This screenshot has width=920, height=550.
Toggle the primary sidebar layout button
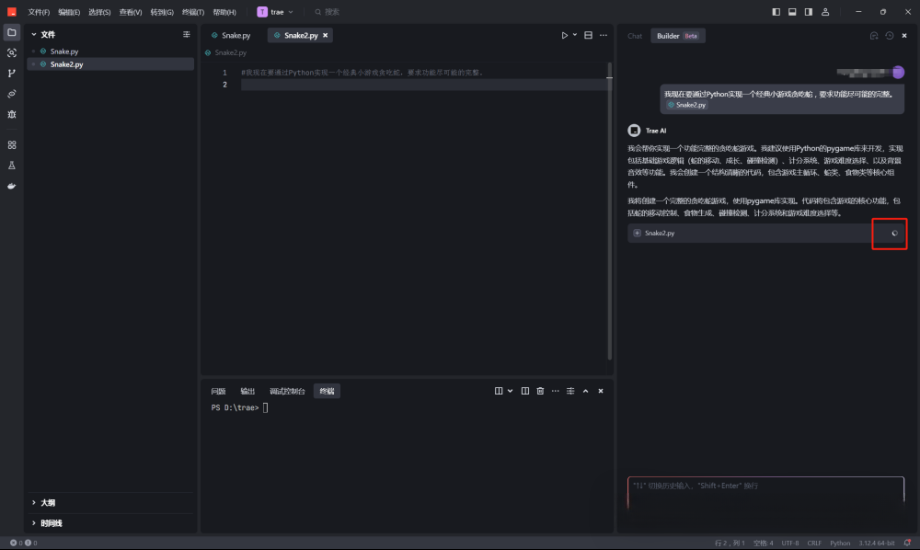[x=777, y=12]
